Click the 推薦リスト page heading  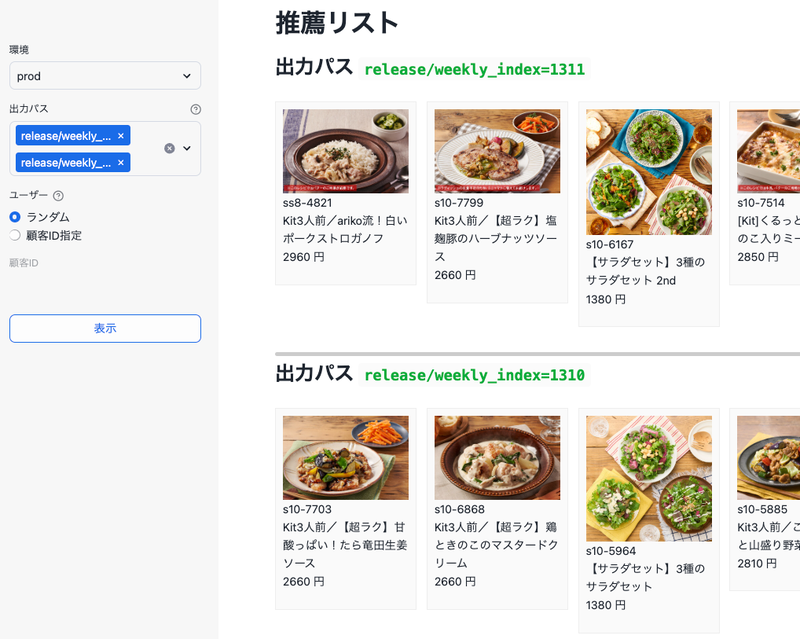[337, 23]
